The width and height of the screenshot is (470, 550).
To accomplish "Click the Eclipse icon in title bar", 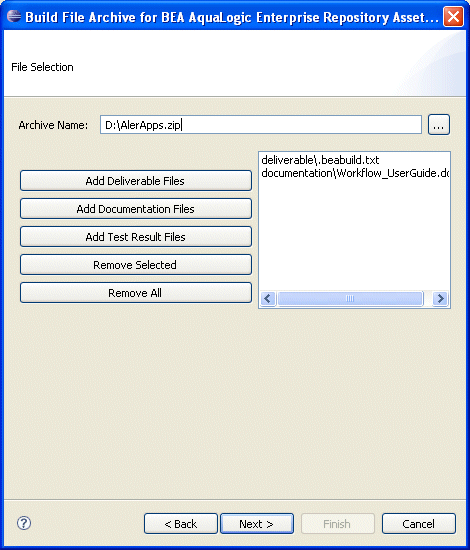I will click(x=14, y=16).
